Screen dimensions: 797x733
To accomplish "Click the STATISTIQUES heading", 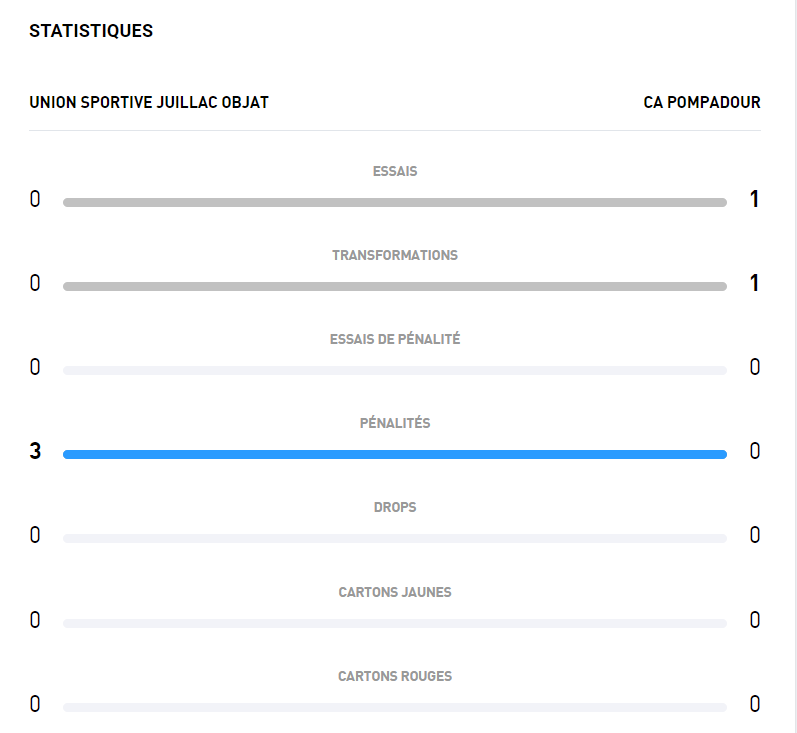I will [91, 31].
